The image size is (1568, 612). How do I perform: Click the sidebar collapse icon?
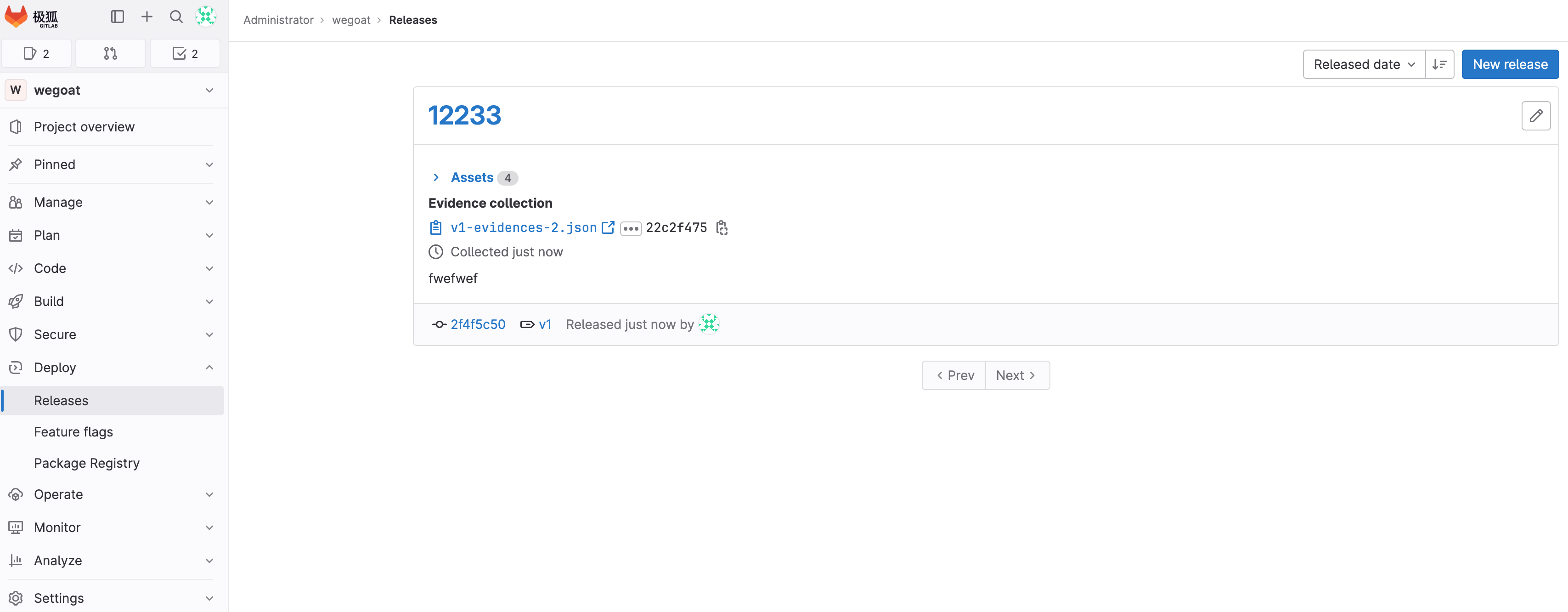118,17
